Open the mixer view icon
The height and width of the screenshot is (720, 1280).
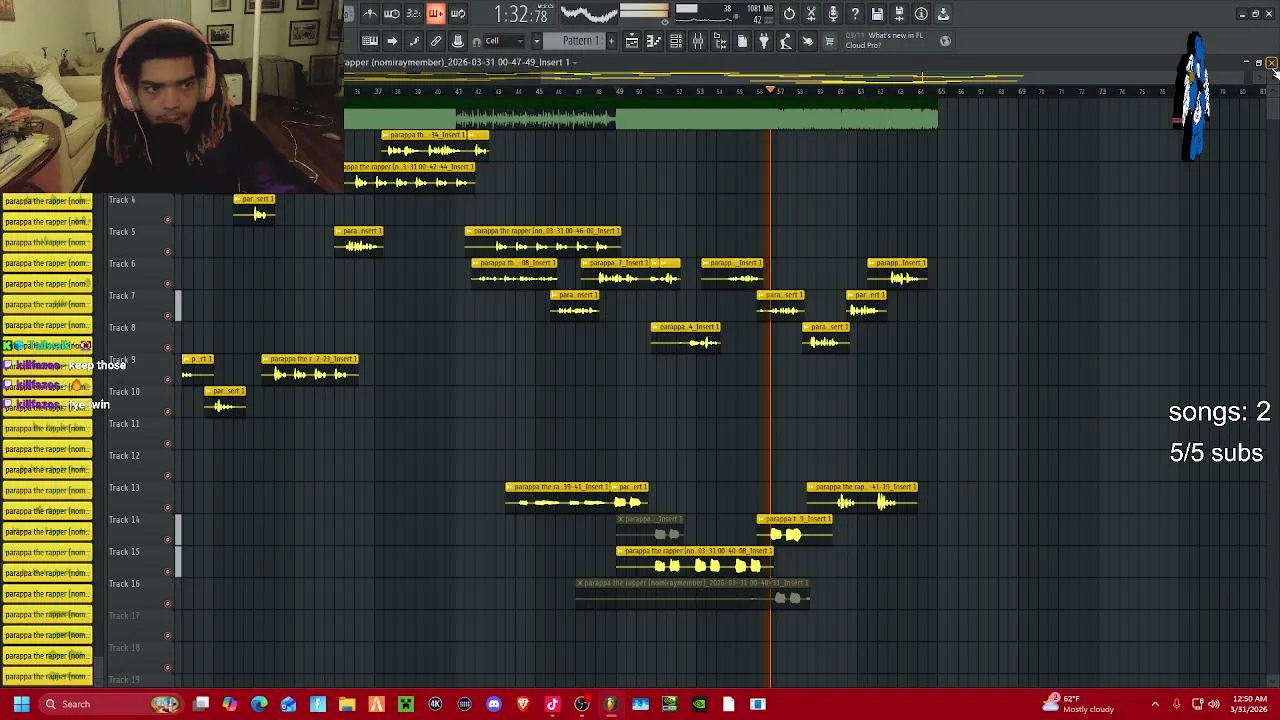pyautogui.click(x=698, y=41)
